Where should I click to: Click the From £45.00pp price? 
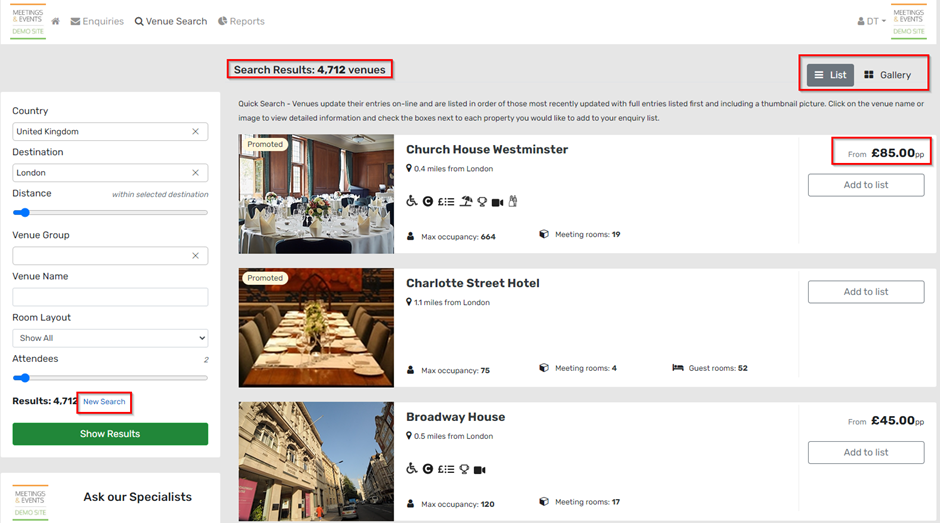pyautogui.click(x=885, y=421)
